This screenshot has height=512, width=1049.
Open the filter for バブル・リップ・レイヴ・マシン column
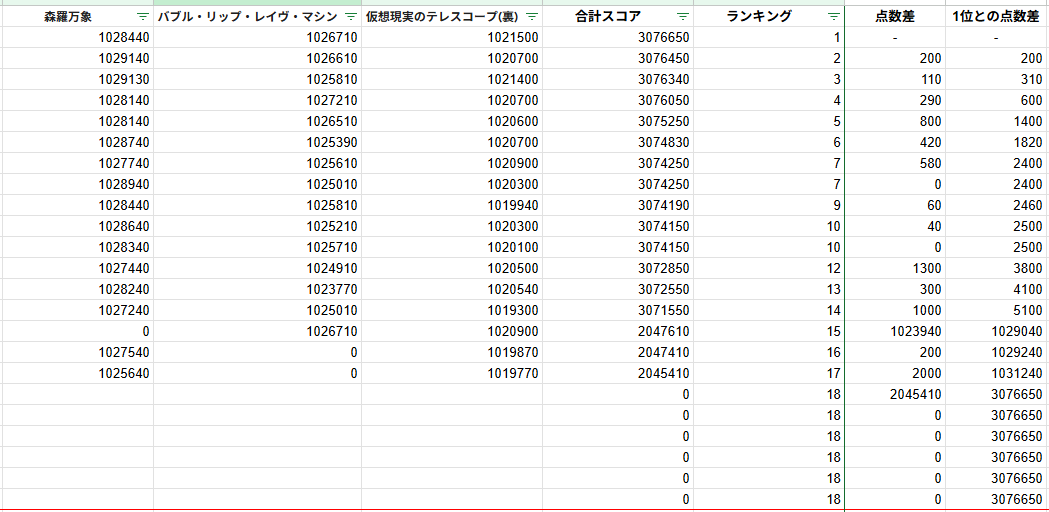351,16
